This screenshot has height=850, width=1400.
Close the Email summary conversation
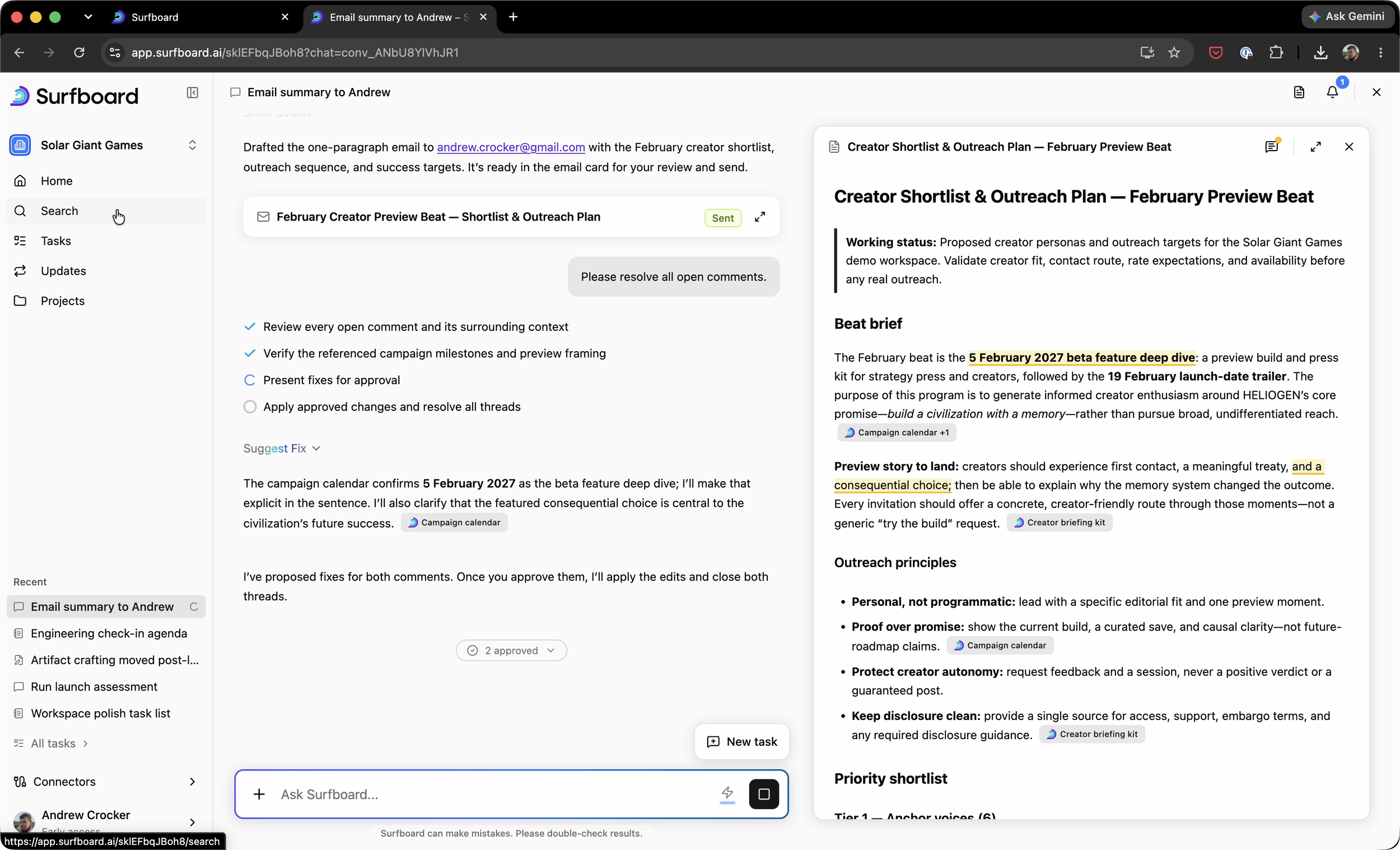coord(1376,92)
